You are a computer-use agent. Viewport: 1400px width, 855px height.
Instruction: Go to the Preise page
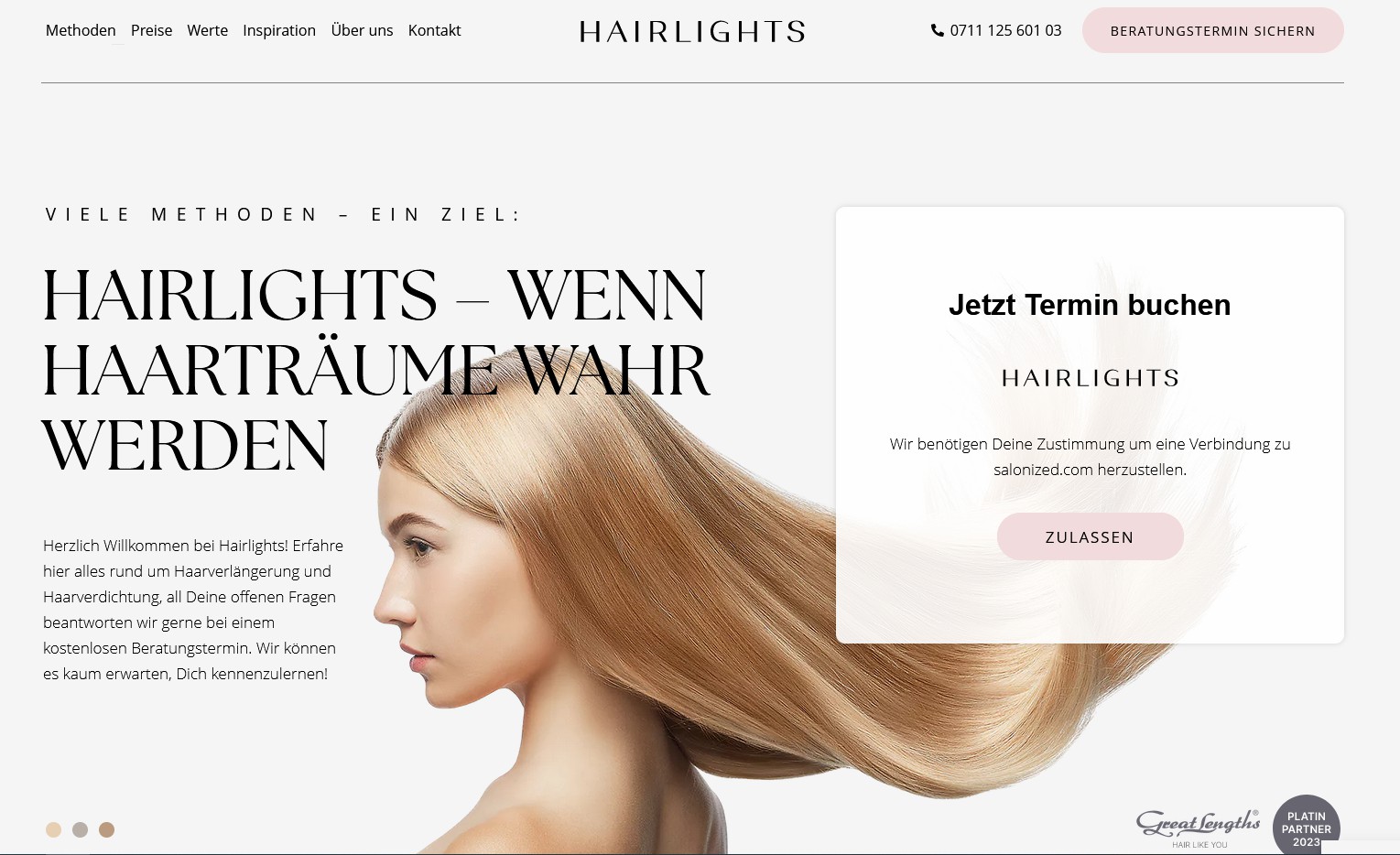tap(151, 30)
